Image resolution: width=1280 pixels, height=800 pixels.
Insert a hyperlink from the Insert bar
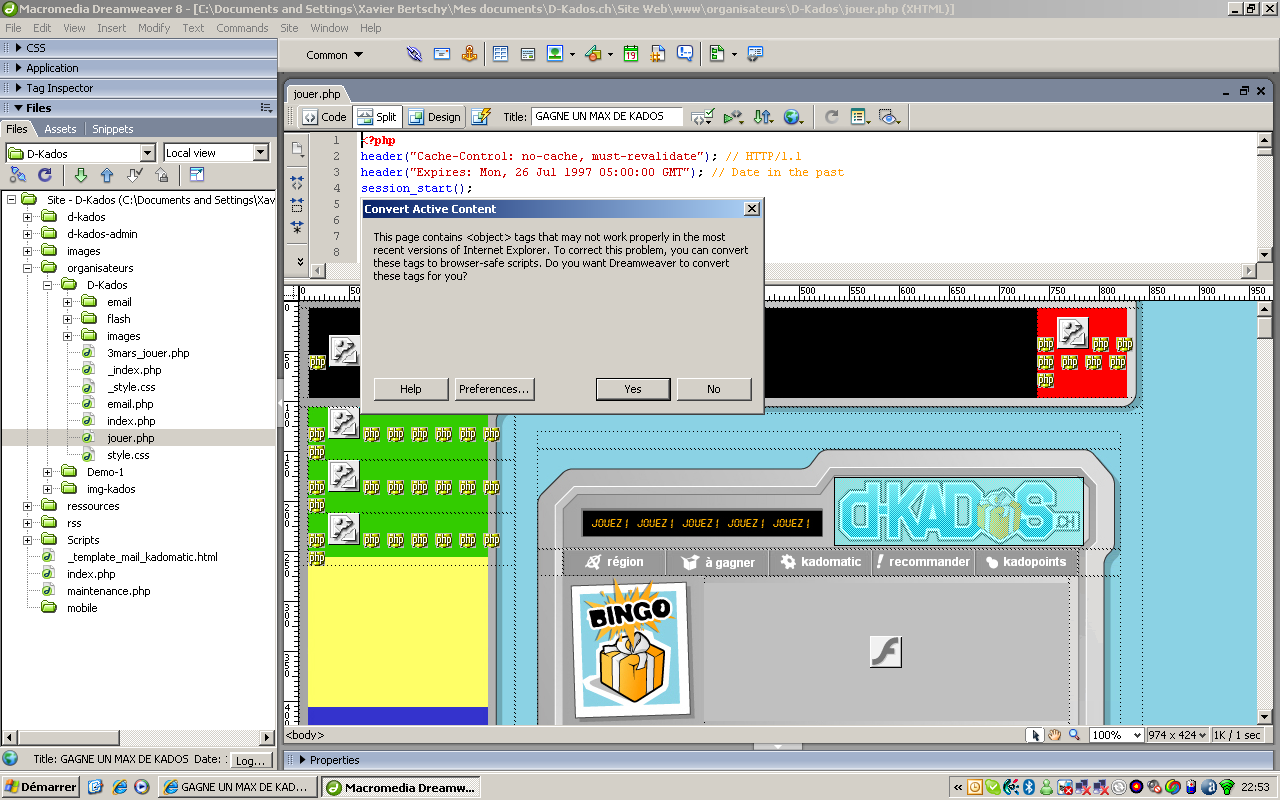pos(414,54)
